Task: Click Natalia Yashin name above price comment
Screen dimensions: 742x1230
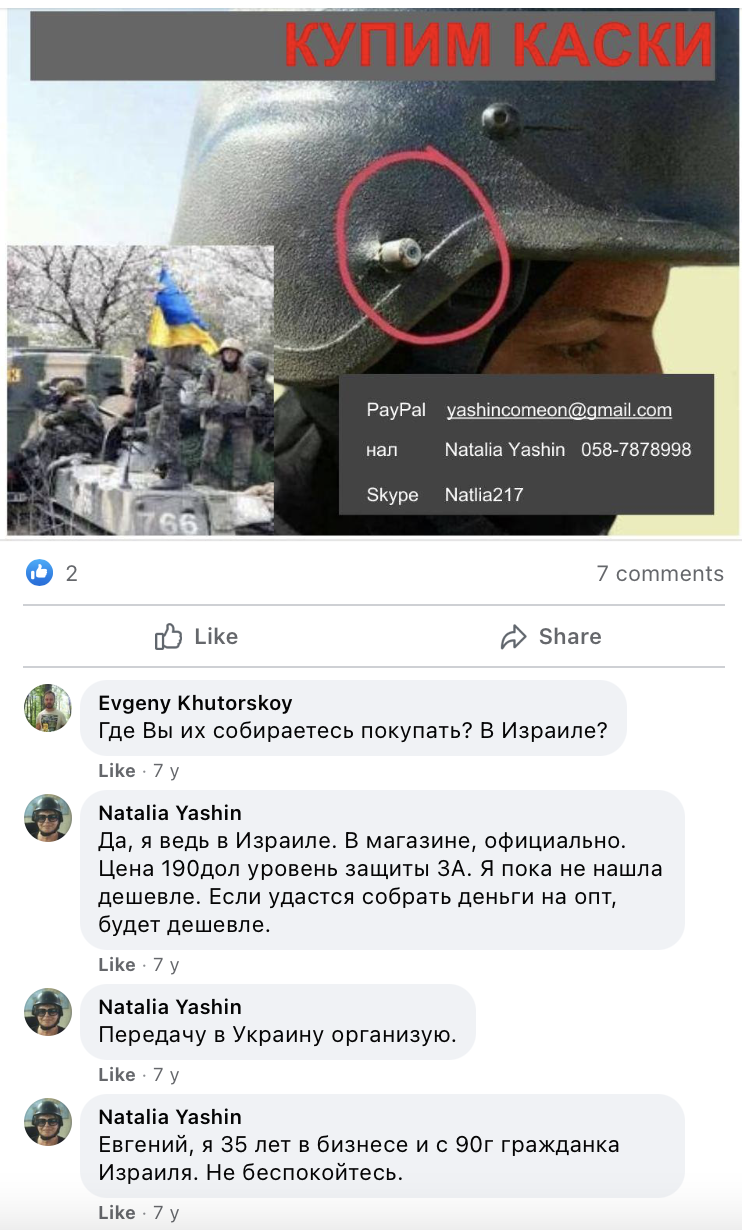Action: click(170, 813)
